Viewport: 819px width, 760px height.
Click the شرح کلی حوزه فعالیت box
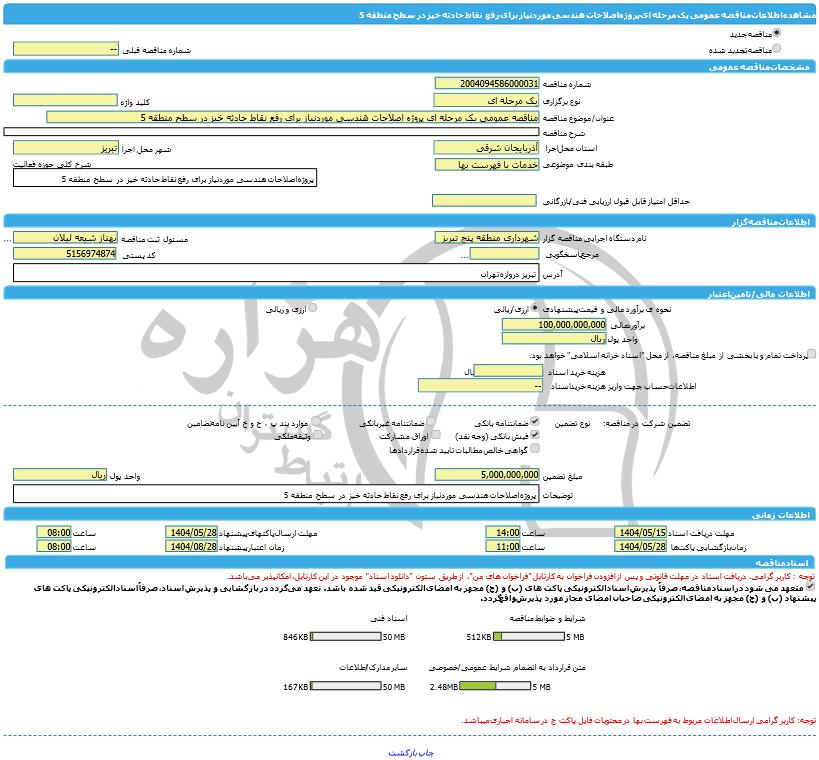(x=165, y=178)
